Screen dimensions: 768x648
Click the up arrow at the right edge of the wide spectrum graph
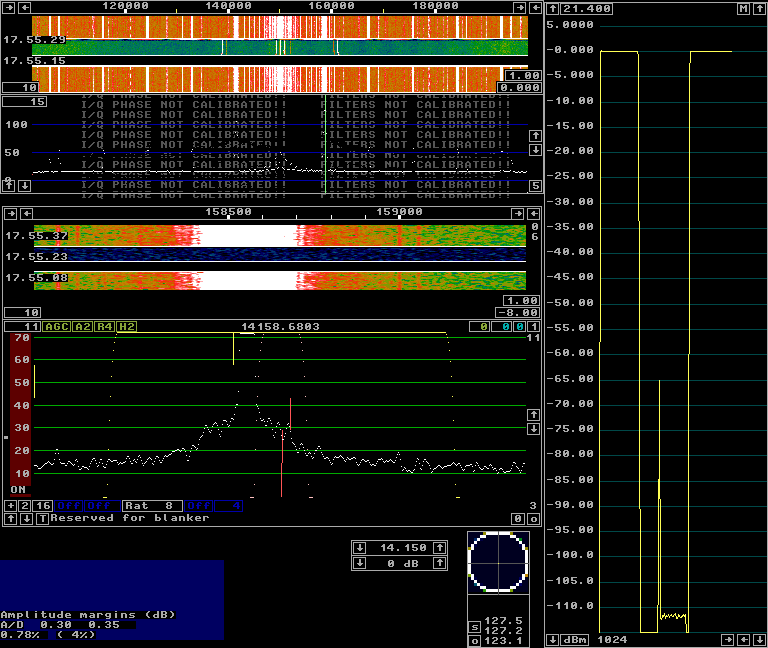pos(535,136)
